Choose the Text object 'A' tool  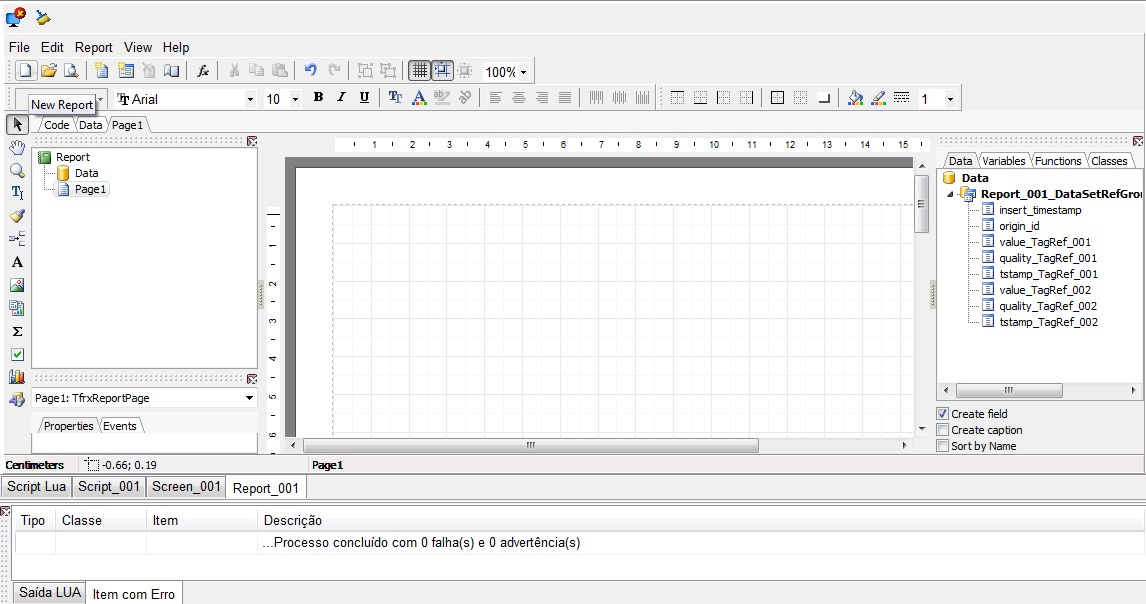pyautogui.click(x=17, y=262)
